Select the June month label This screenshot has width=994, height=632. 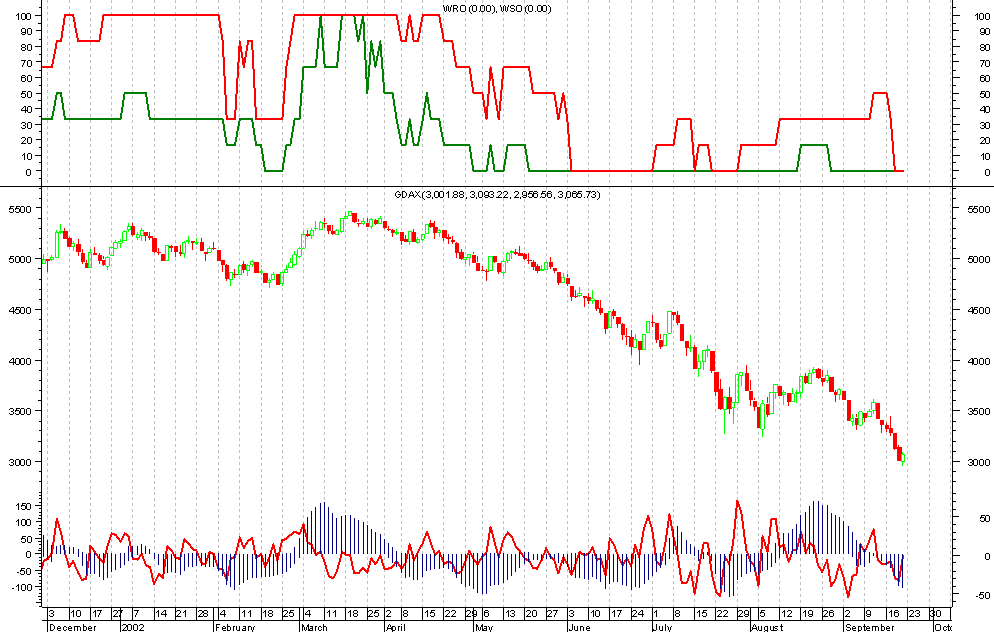click(x=578, y=627)
